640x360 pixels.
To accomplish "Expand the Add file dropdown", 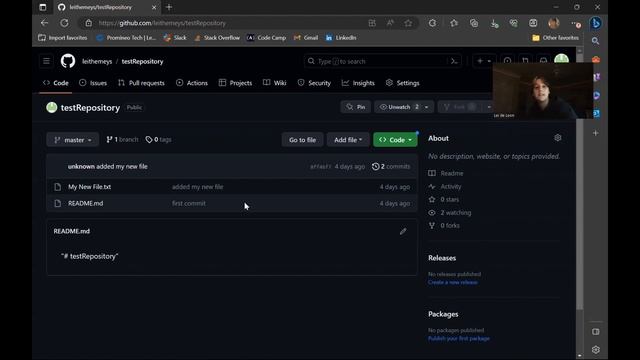I will coord(348,140).
